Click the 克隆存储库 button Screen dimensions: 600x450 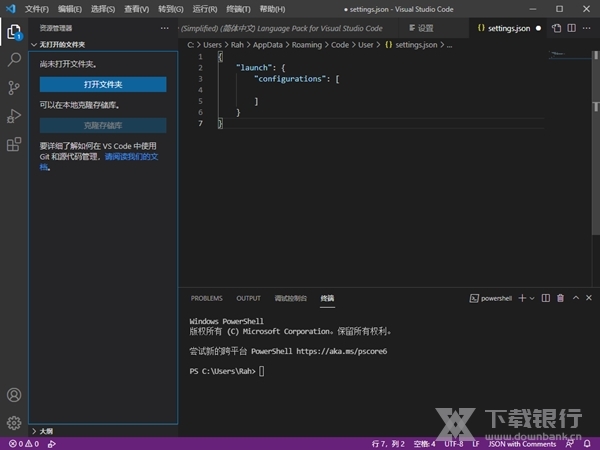tap(103, 125)
